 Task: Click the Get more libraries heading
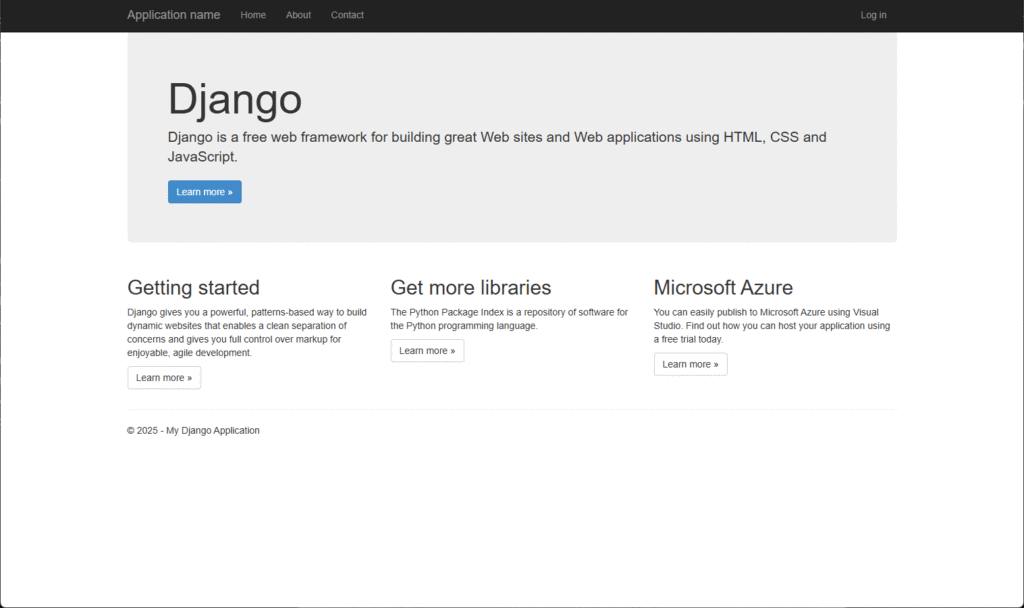(x=470, y=288)
